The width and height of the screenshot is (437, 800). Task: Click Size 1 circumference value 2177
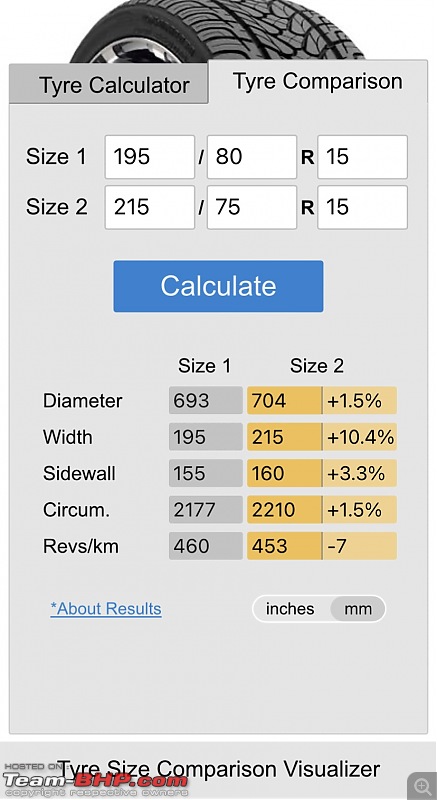pyautogui.click(x=206, y=510)
